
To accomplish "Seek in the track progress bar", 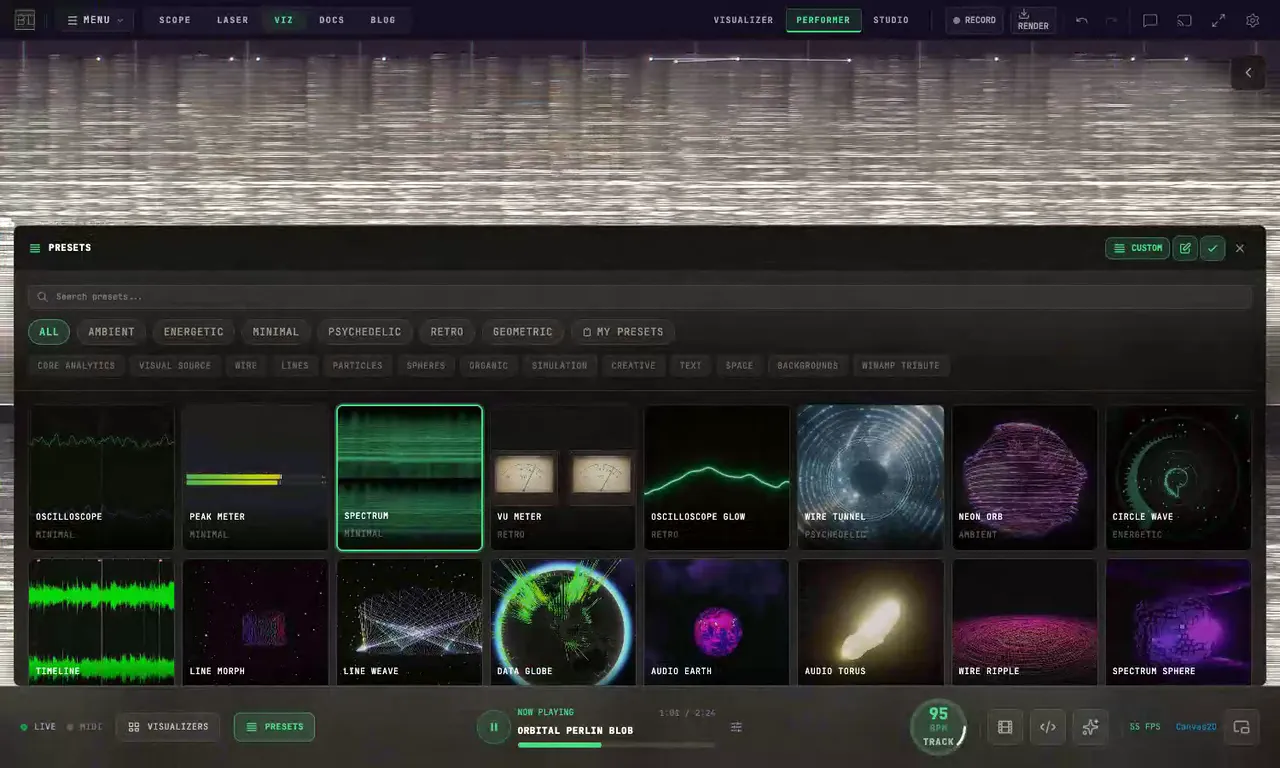I will (x=616, y=745).
